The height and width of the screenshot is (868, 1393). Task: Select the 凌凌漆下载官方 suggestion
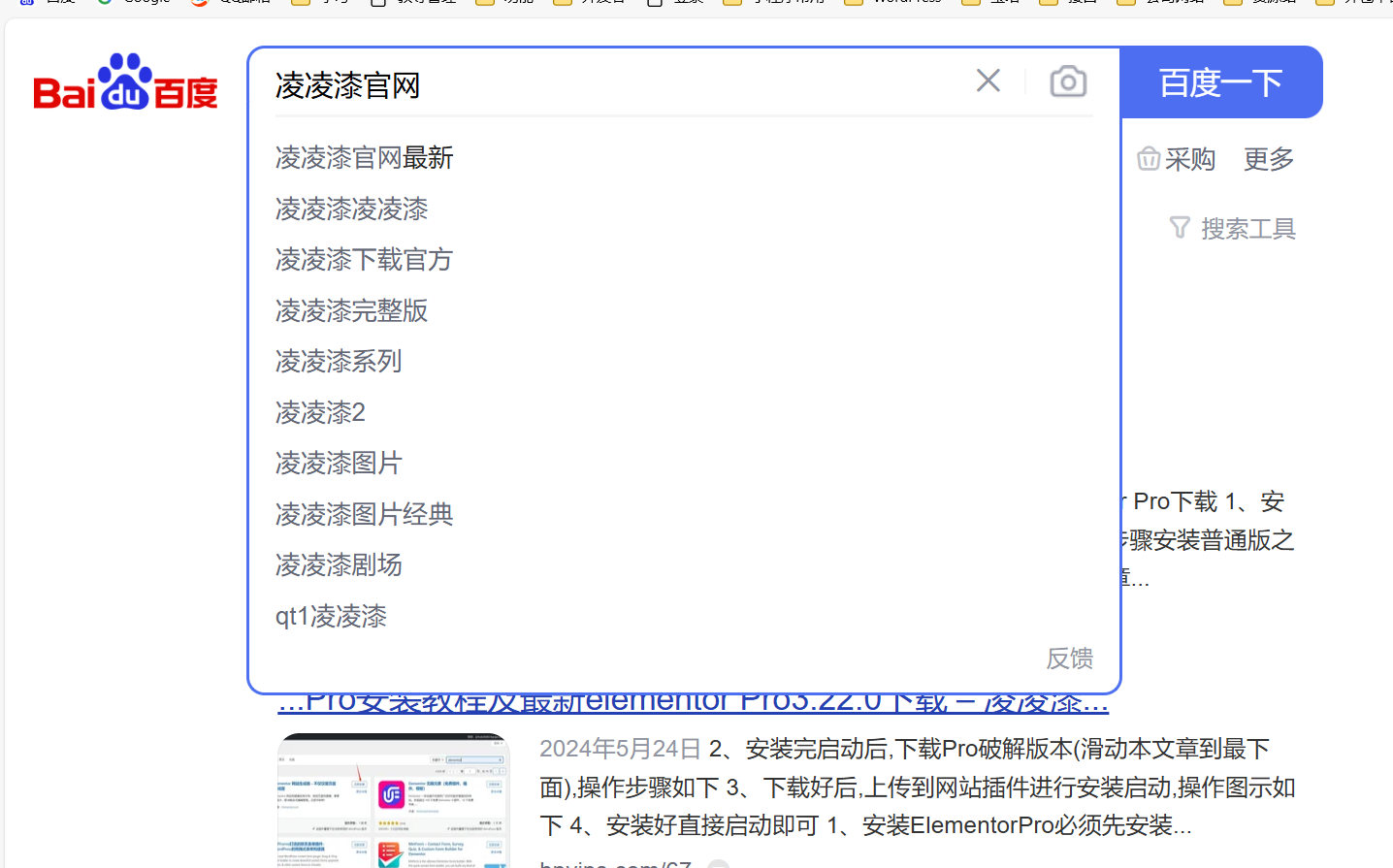[x=364, y=260]
